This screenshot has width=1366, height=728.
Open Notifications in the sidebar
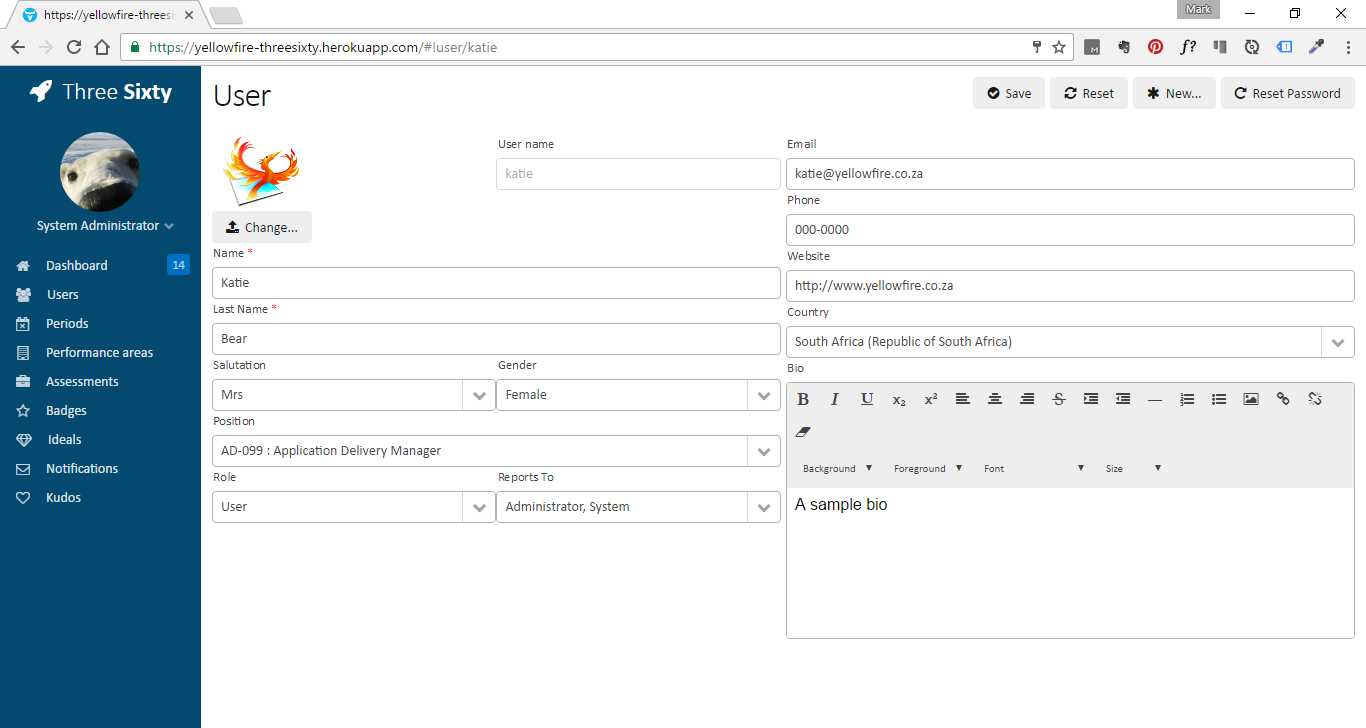pyautogui.click(x=82, y=468)
